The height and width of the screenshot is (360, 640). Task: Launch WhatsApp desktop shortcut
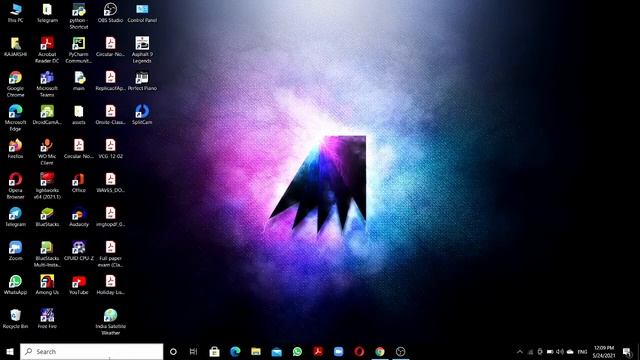pos(16,284)
